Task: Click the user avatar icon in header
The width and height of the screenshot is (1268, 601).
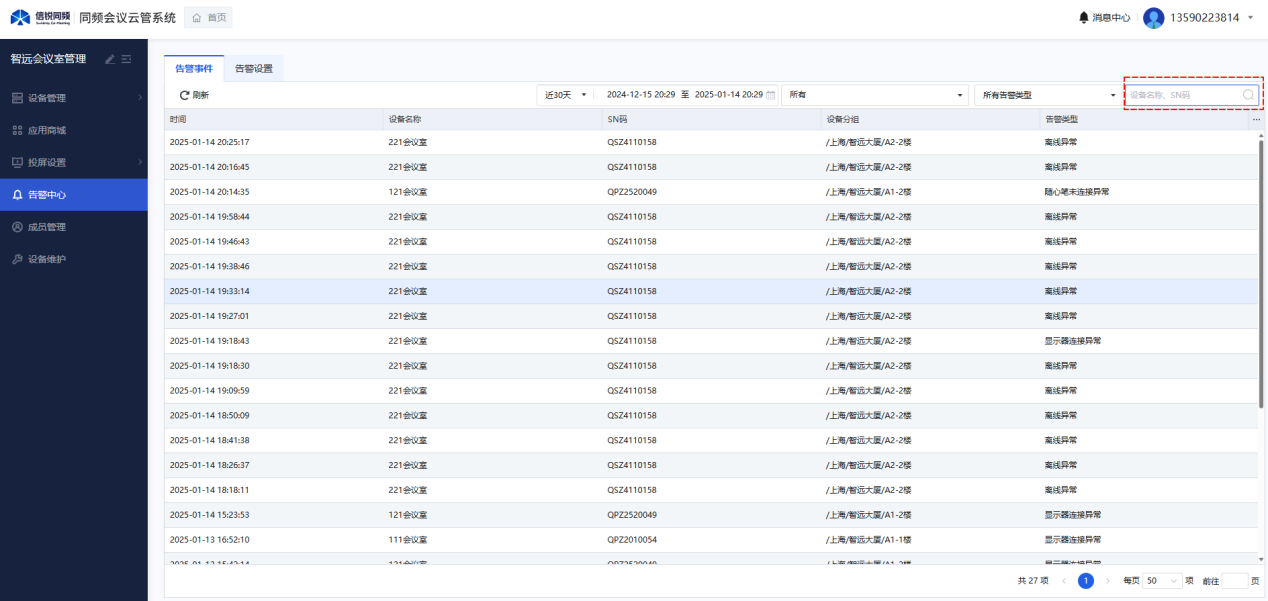Action: 1153,18
